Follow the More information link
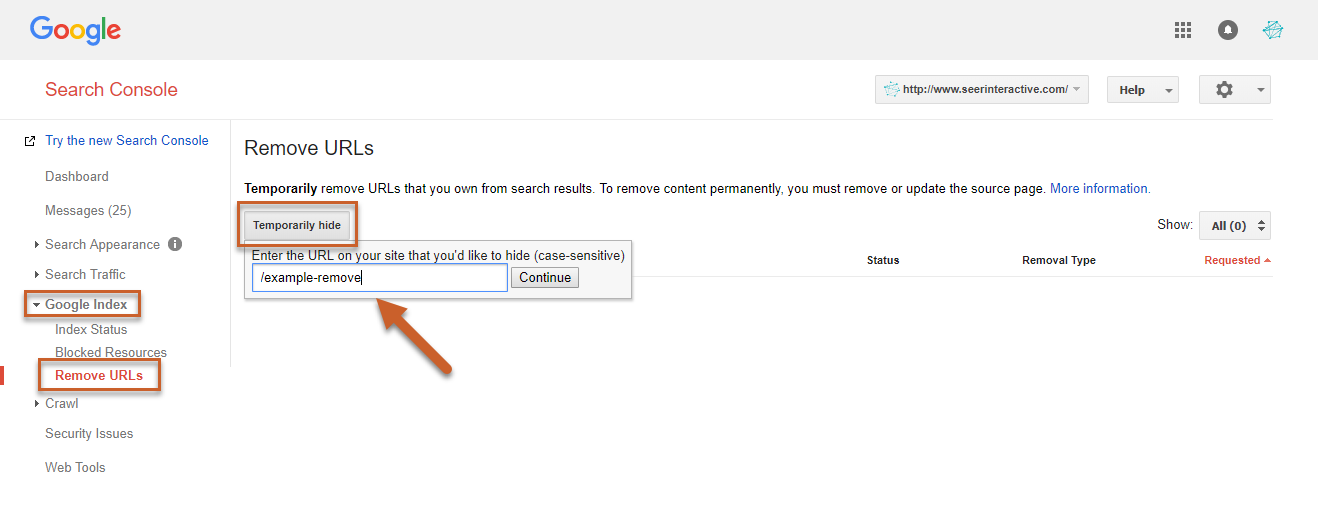This screenshot has width=1318, height=508. point(1100,188)
